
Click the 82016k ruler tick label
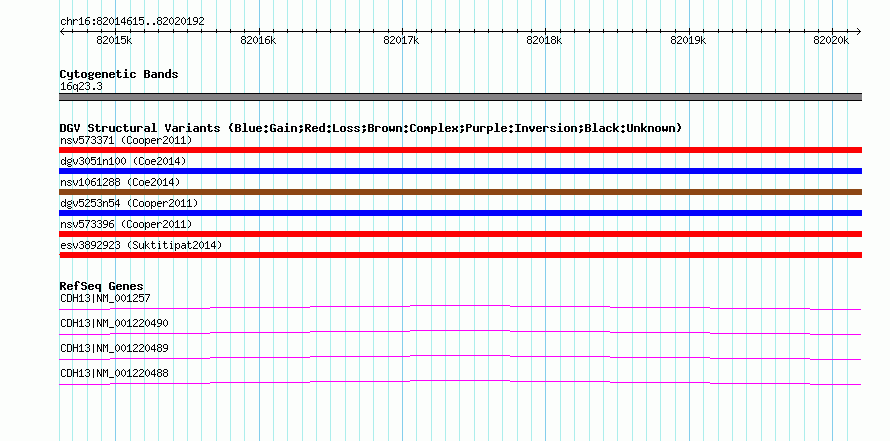click(x=258, y=40)
